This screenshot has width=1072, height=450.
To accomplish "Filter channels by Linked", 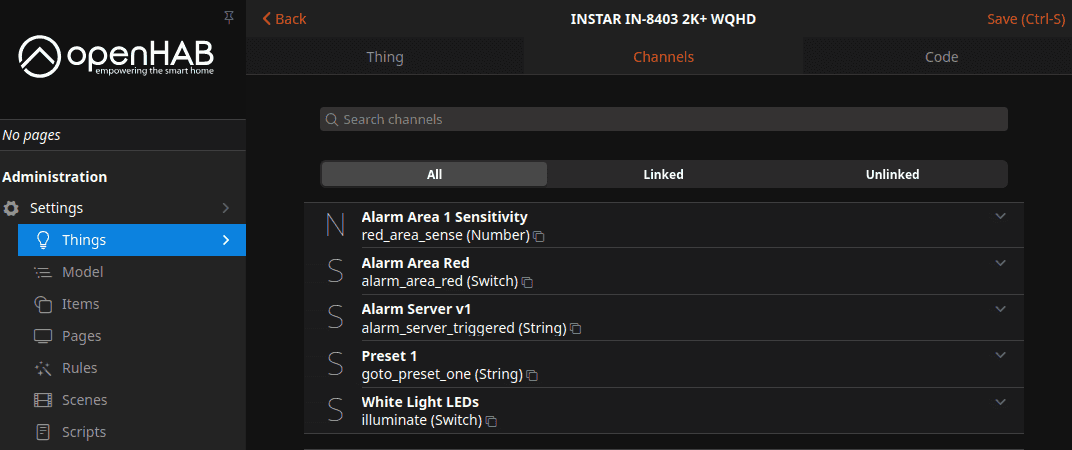I will point(663,174).
